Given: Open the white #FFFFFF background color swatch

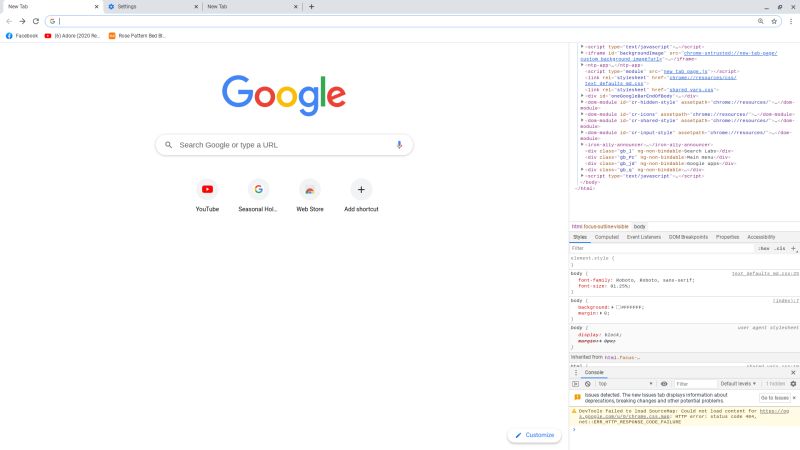Looking at the screenshot, I should coord(618,307).
